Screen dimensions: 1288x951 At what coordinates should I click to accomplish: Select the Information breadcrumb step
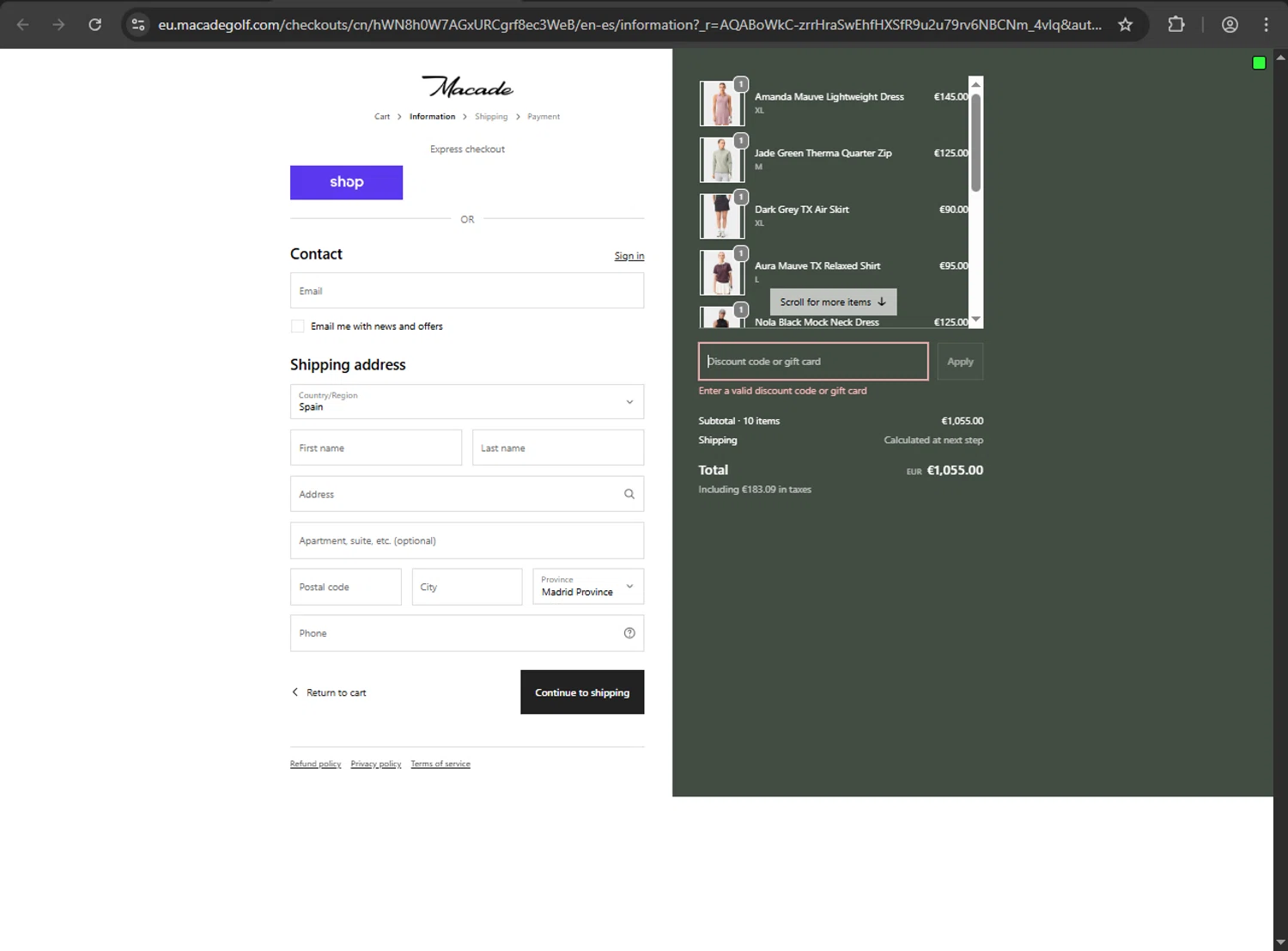(432, 117)
